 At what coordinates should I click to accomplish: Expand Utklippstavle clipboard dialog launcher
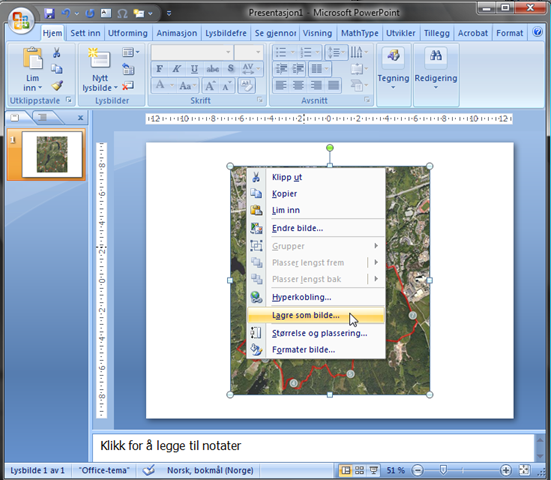tap(69, 100)
